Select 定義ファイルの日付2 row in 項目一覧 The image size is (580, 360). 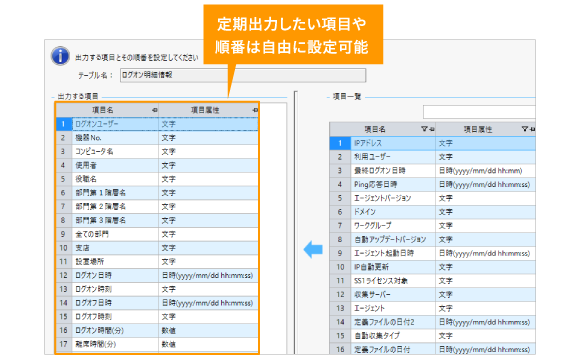(432, 322)
